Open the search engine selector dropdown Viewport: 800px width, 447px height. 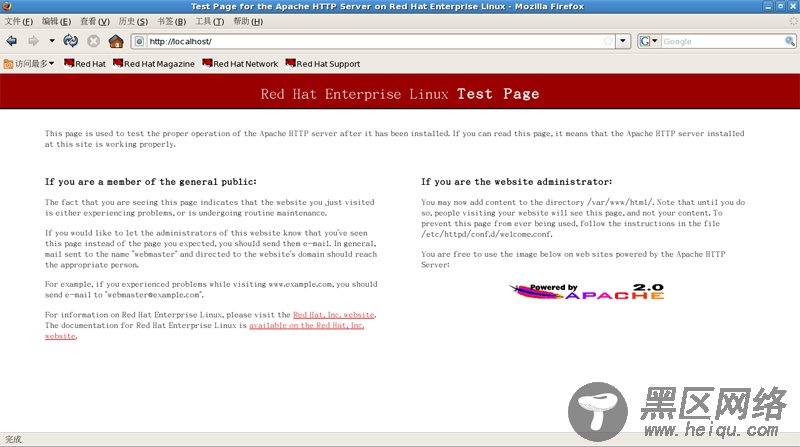(649, 41)
